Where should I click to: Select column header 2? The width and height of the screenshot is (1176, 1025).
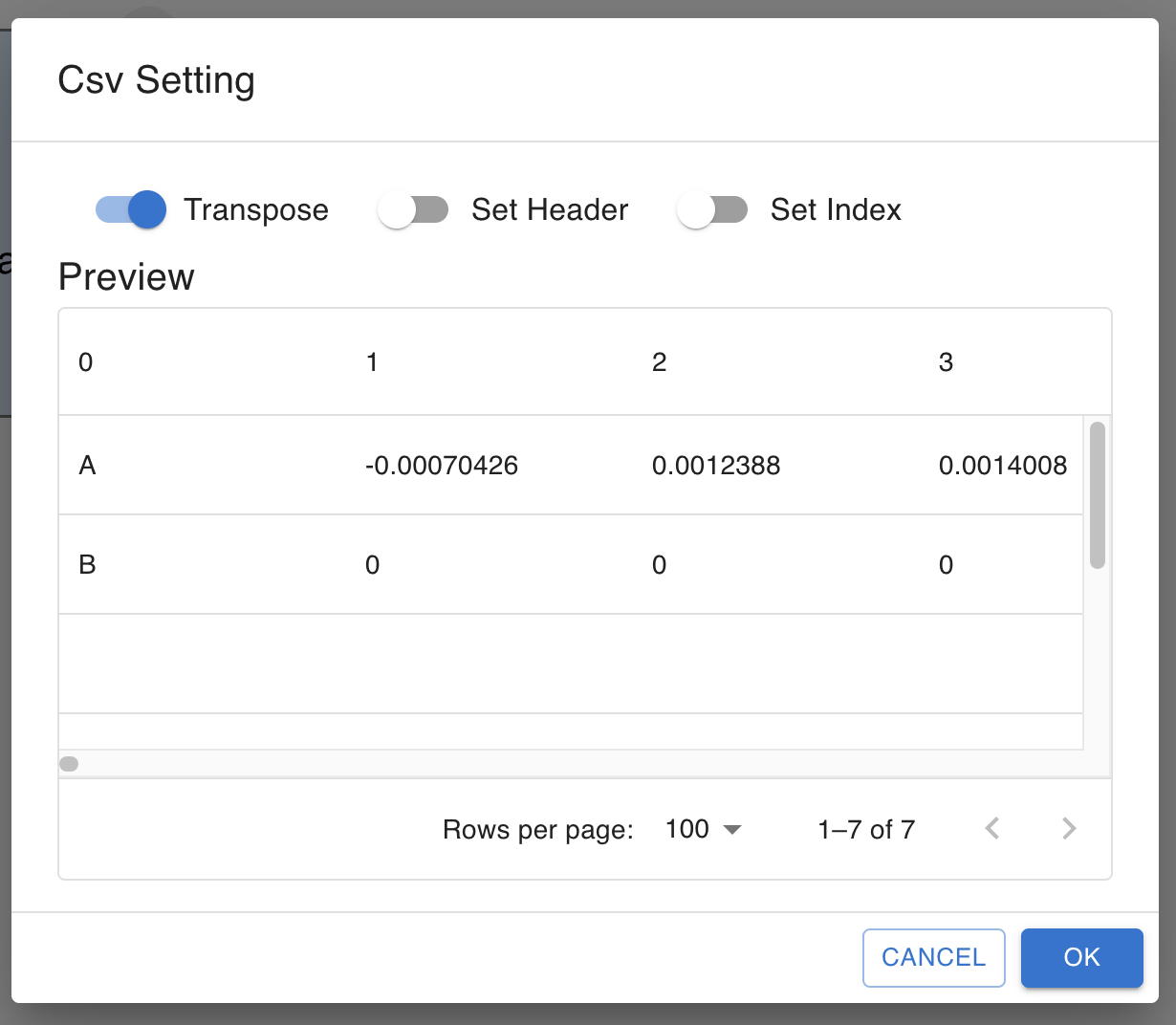point(659,362)
